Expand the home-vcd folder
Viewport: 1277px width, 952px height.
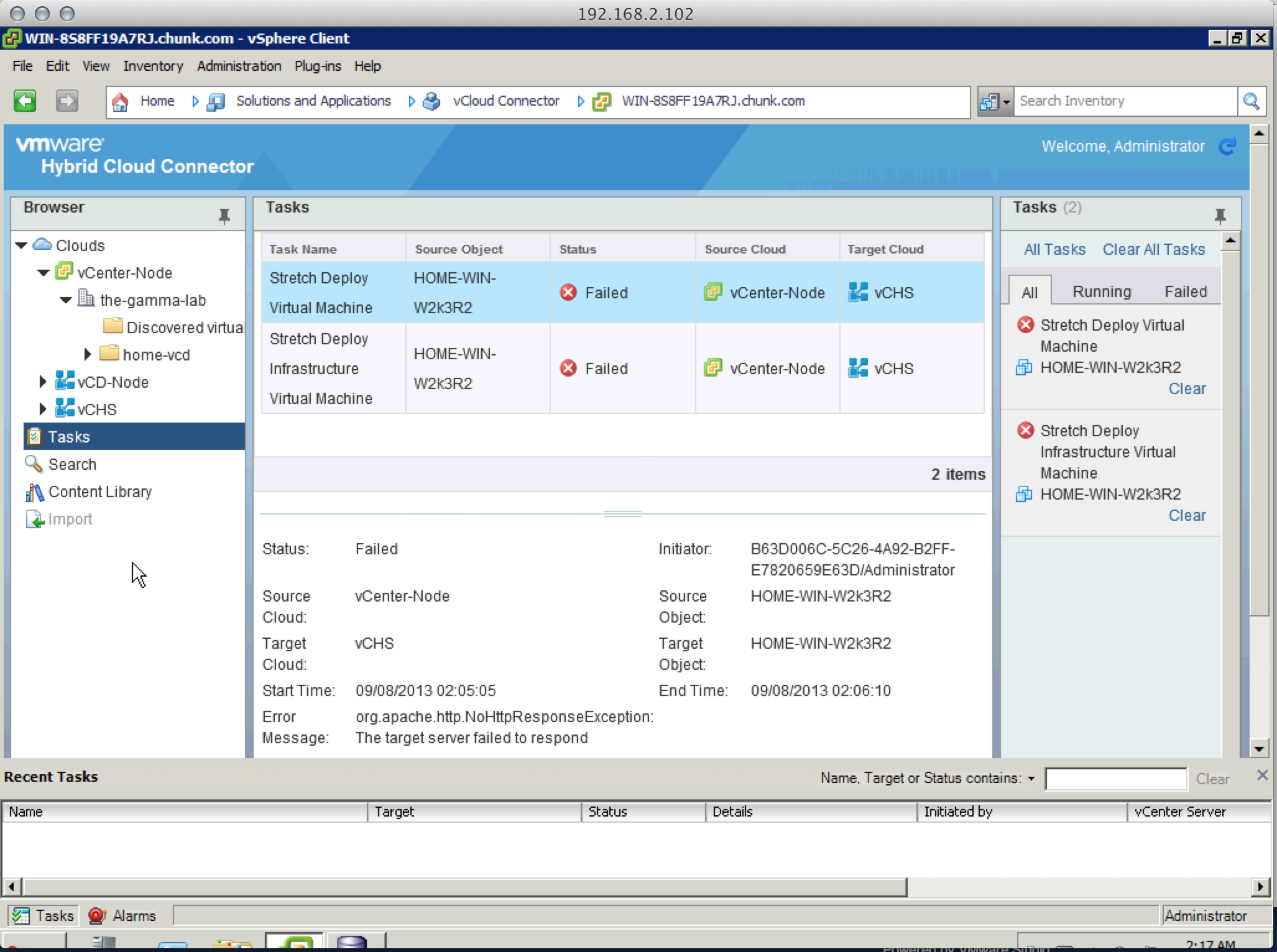(x=88, y=354)
